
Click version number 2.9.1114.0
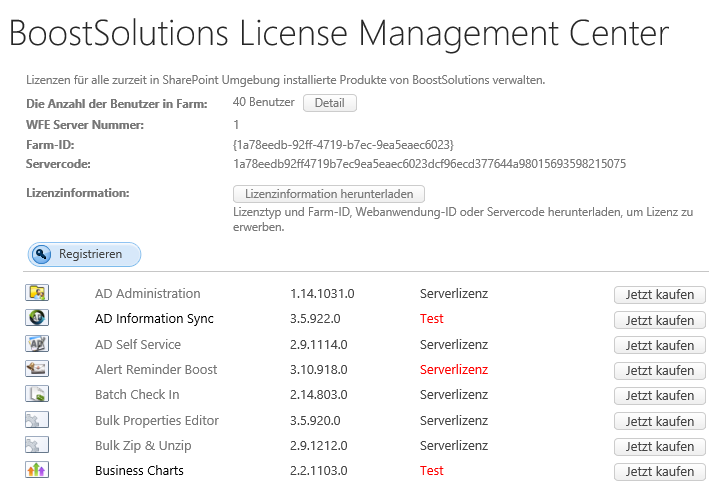pos(319,344)
